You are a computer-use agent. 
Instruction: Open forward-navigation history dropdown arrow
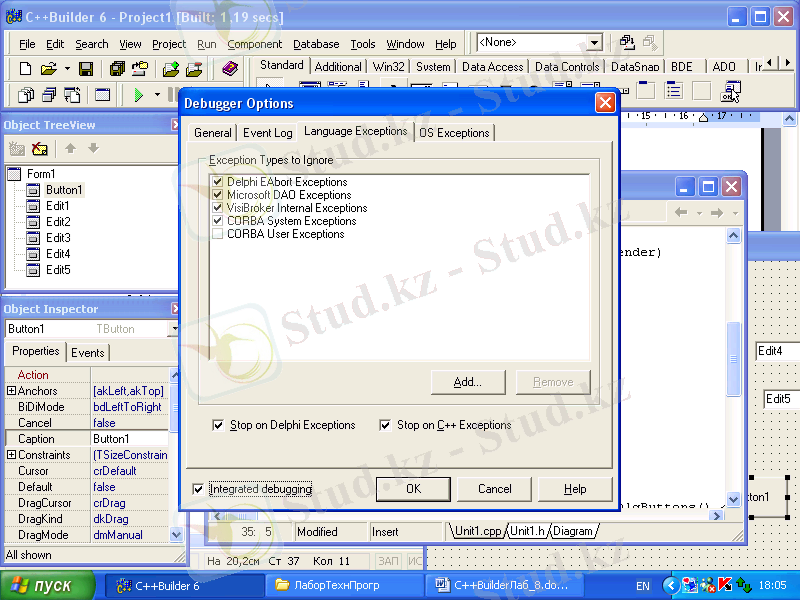coord(735,213)
